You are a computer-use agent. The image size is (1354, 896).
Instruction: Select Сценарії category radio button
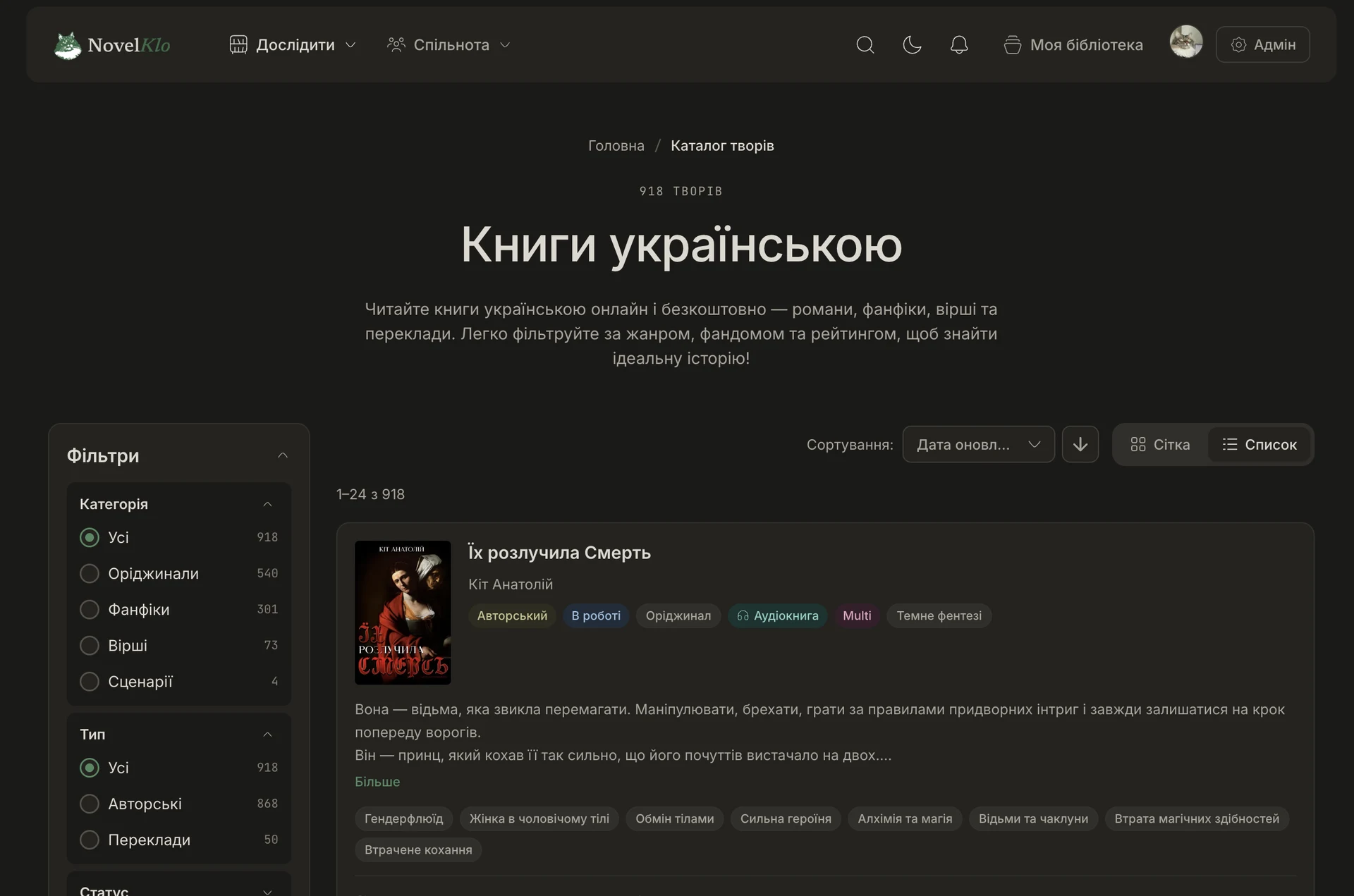90,682
